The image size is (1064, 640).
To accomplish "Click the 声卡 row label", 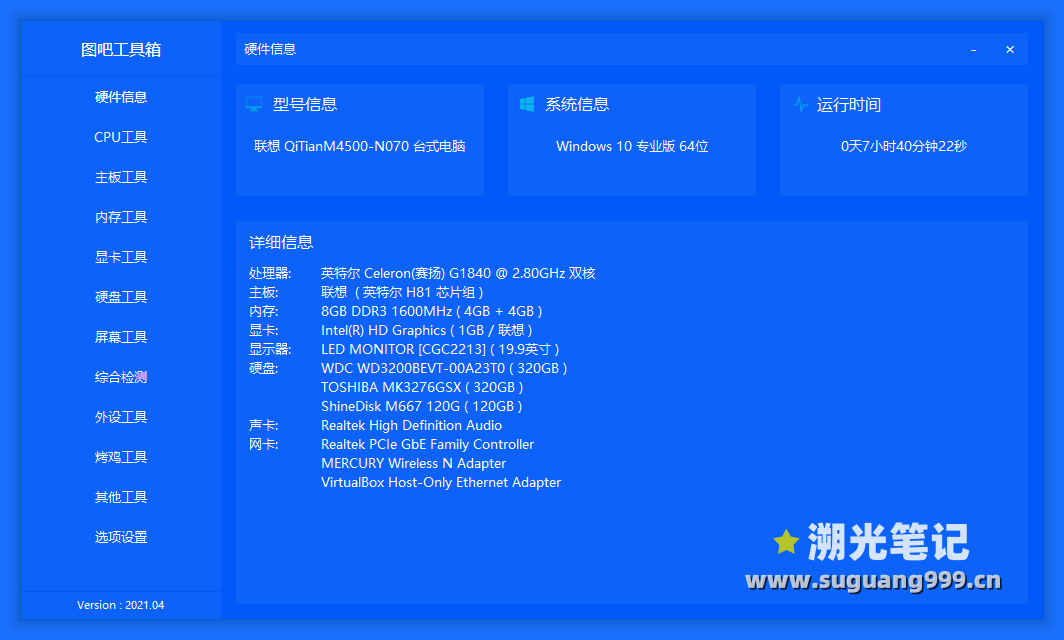I will pyautogui.click(x=263, y=426).
